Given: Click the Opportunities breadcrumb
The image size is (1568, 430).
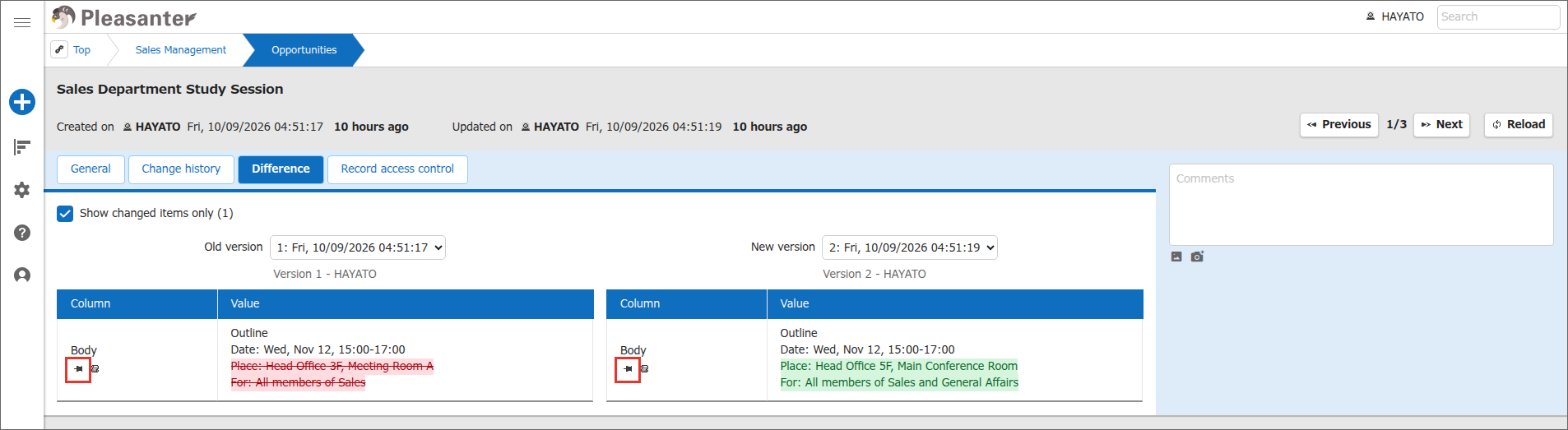Looking at the screenshot, I should click(304, 50).
